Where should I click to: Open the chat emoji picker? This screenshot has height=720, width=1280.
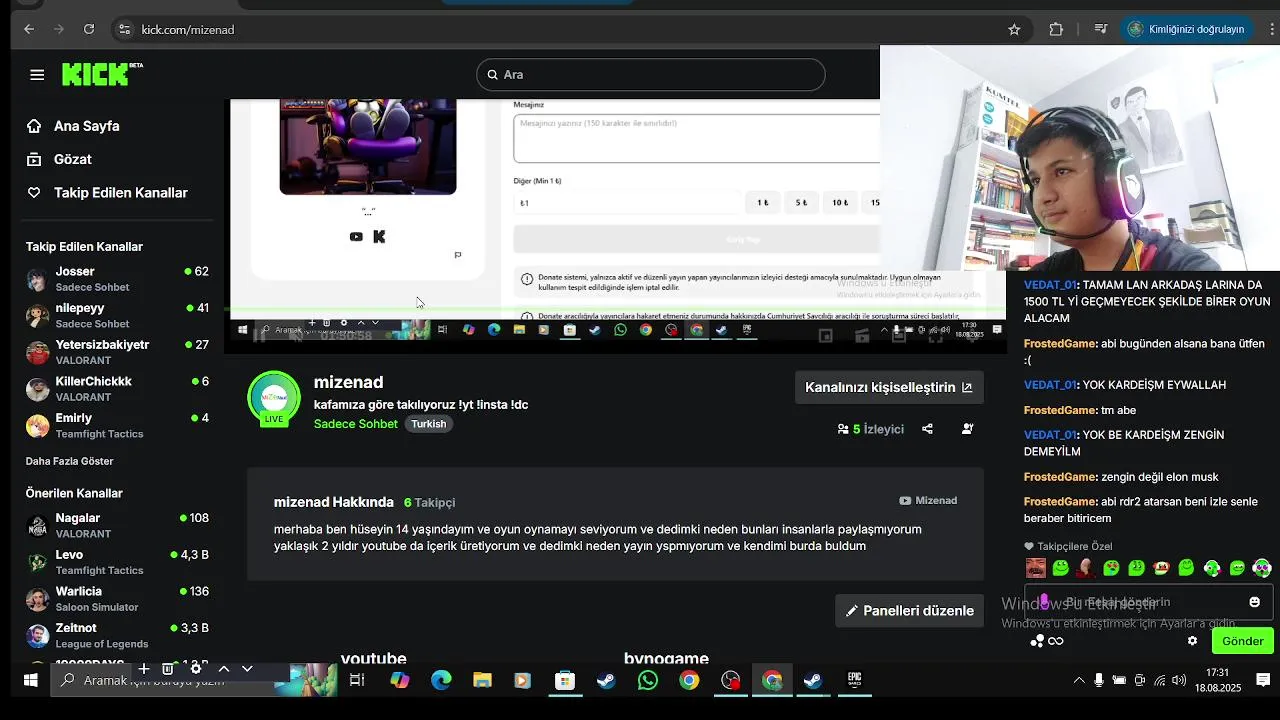click(1255, 602)
